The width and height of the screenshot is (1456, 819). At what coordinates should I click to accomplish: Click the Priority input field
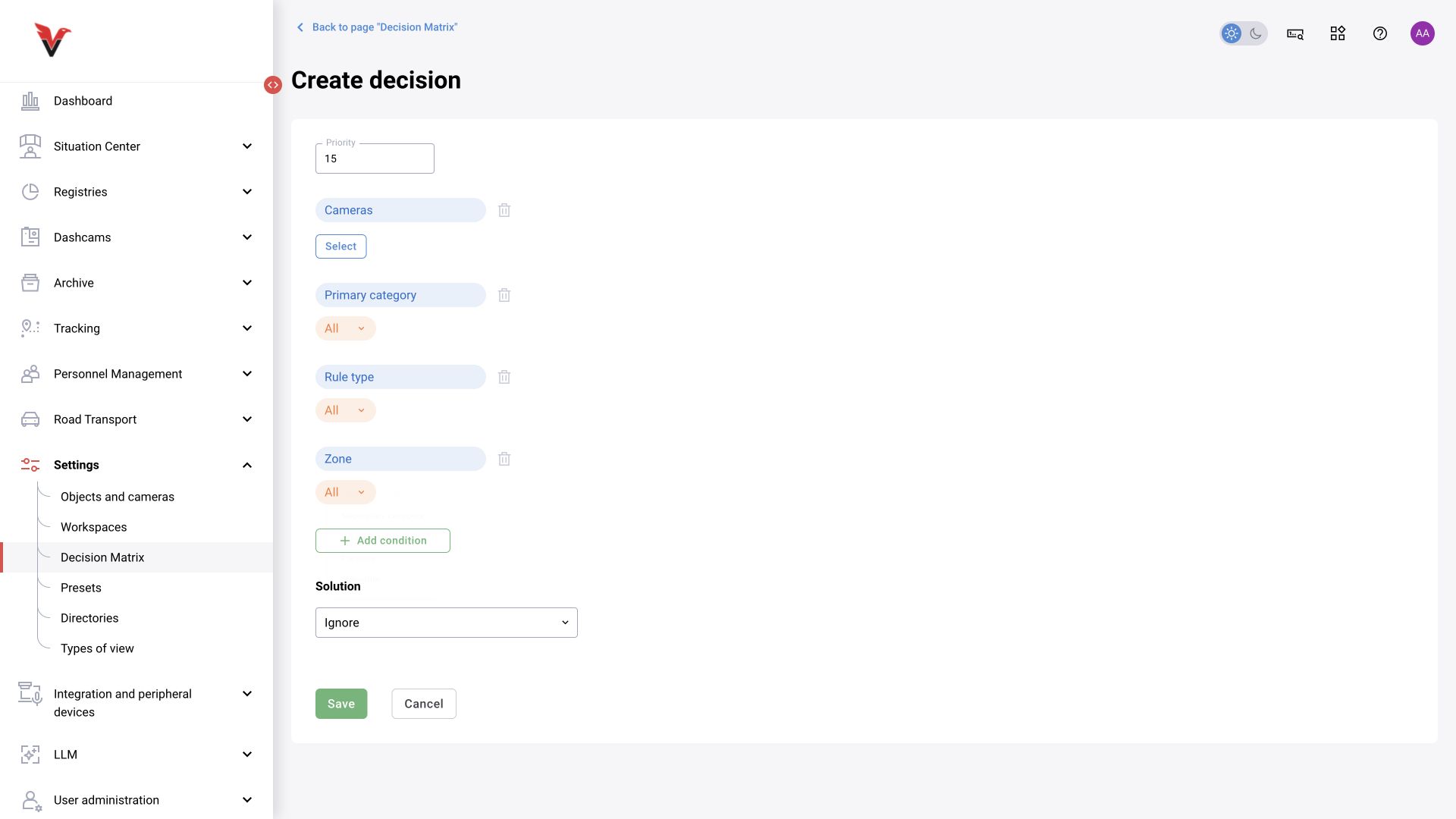coord(375,158)
